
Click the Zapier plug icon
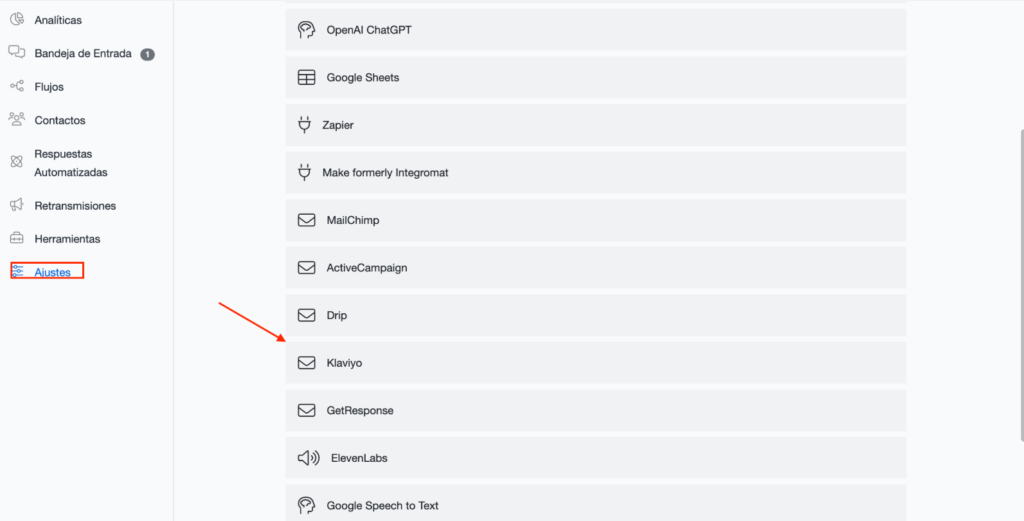tap(305, 125)
